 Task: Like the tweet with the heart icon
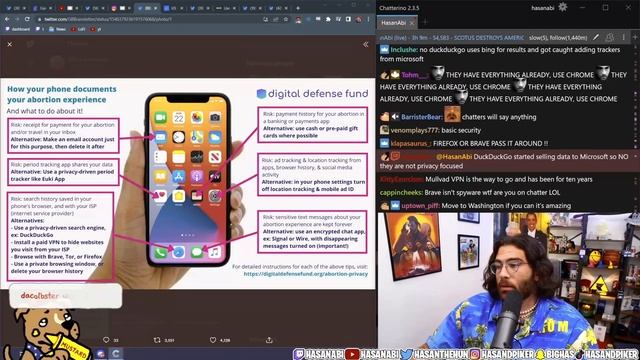click(x=213, y=340)
